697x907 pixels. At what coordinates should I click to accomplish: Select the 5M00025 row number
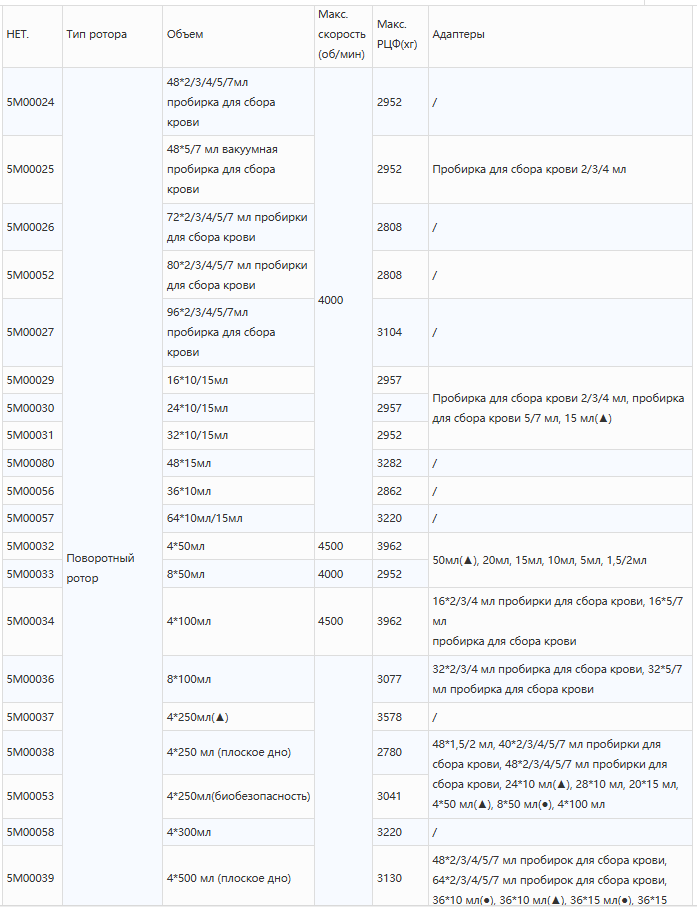tap(31, 169)
